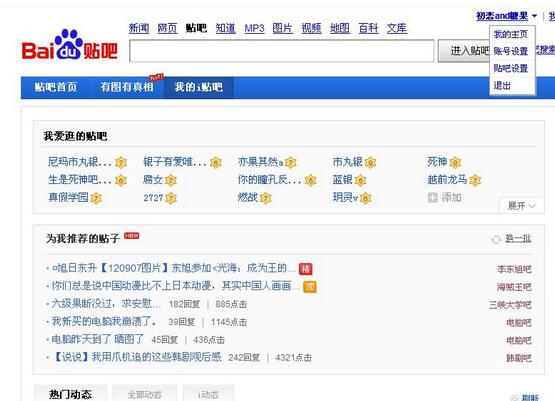Viewport: 555px width, 401px height.
Task: Click the level badge beside 尼玛市丸银
Action: [x=121, y=162]
